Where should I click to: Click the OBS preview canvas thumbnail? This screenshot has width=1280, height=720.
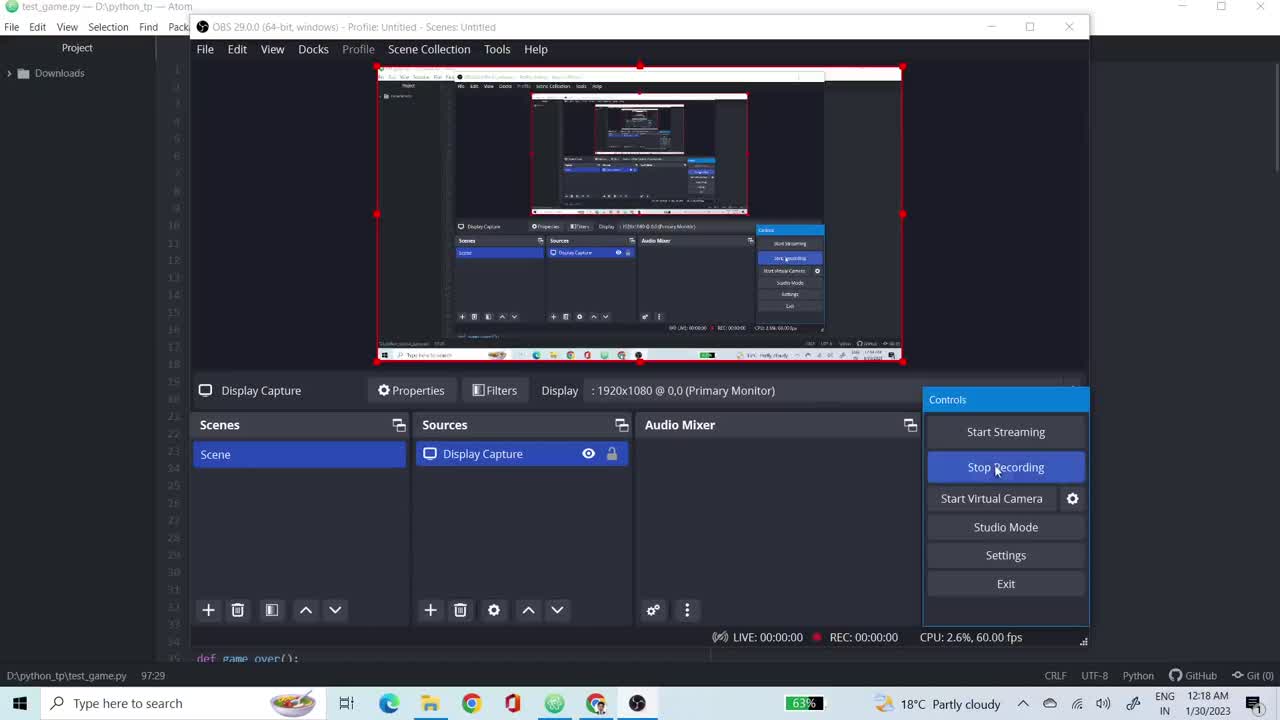click(639, 214)
